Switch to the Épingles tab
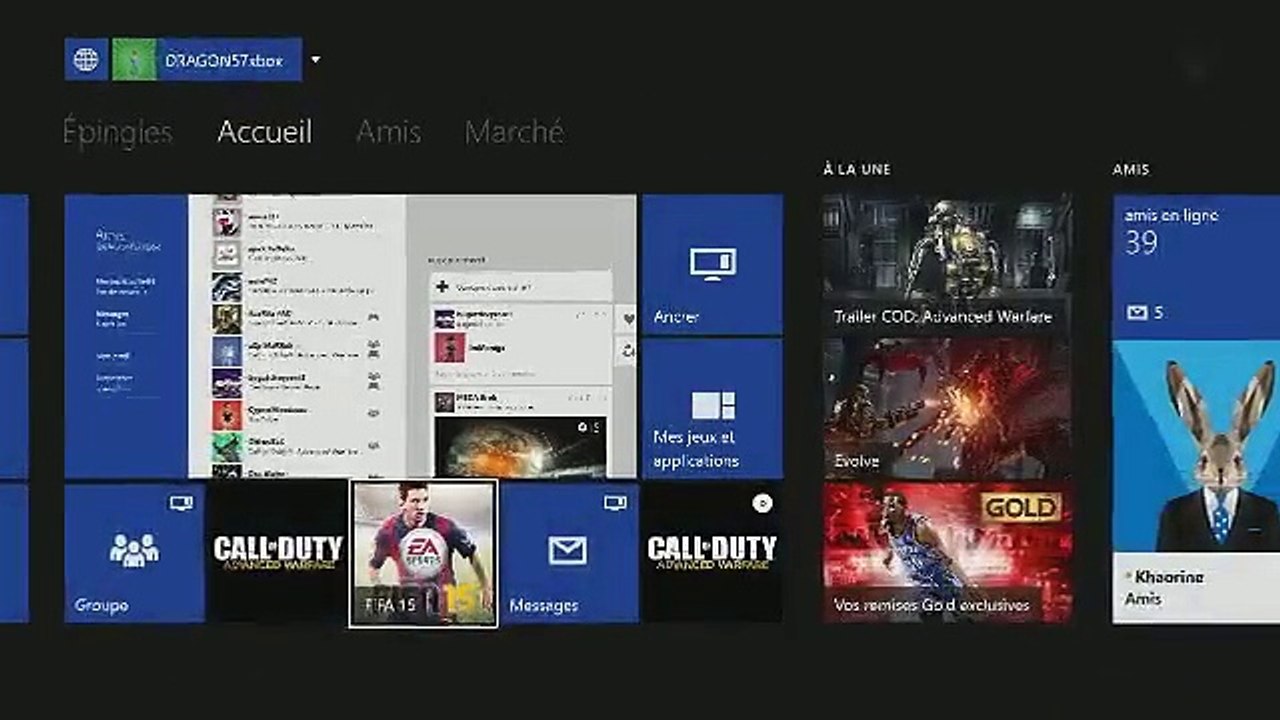This screenshot has height=720, width=1280. tap(117, 132)
